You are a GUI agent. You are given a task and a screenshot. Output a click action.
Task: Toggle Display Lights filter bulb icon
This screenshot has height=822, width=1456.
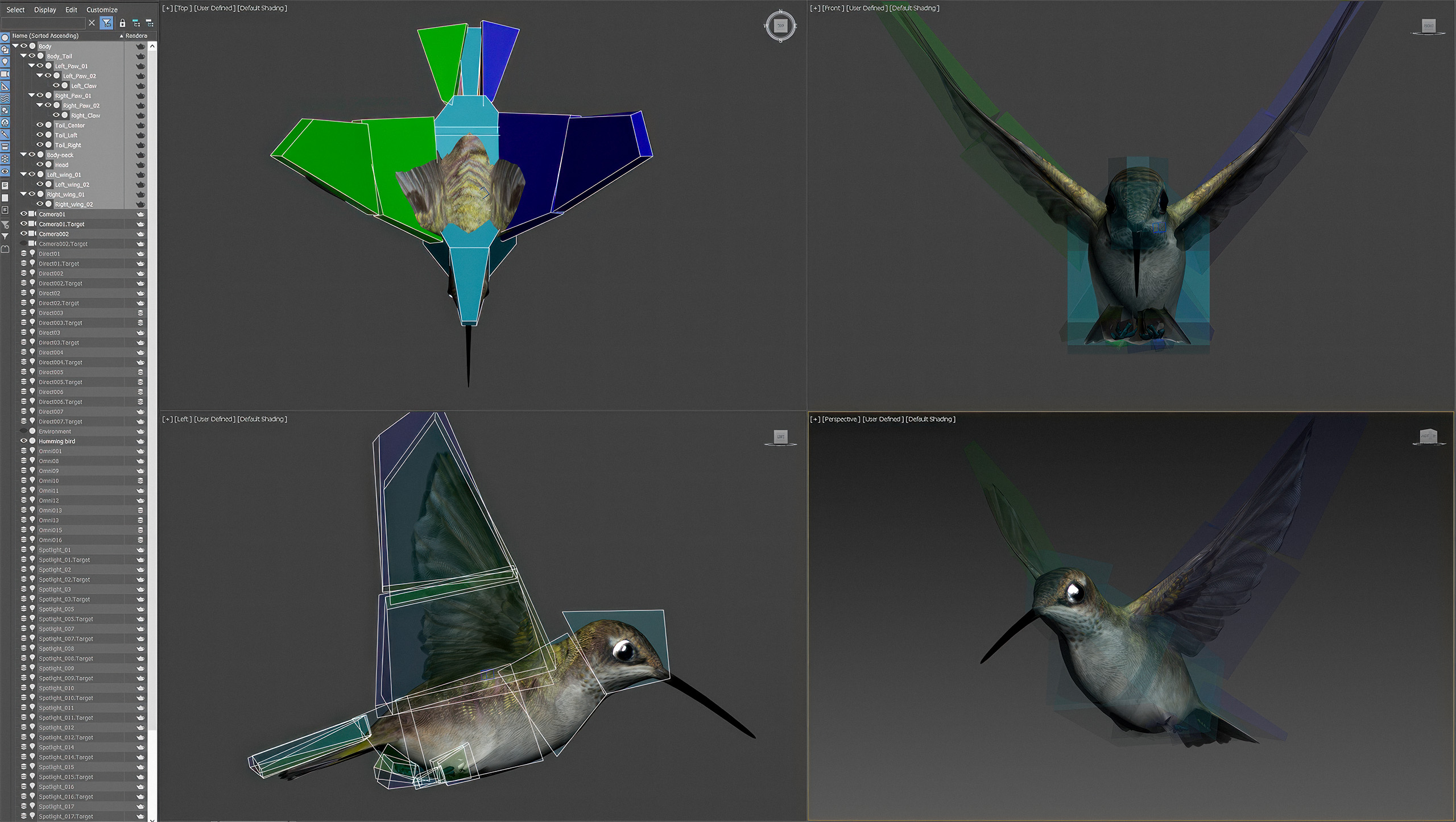point(5,62)
